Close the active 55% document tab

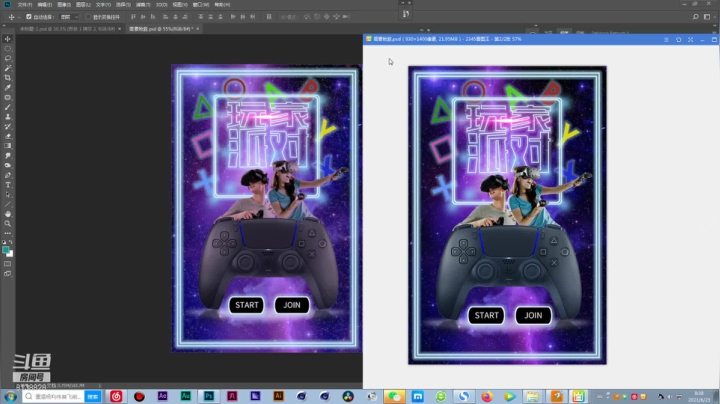(198, 29)
